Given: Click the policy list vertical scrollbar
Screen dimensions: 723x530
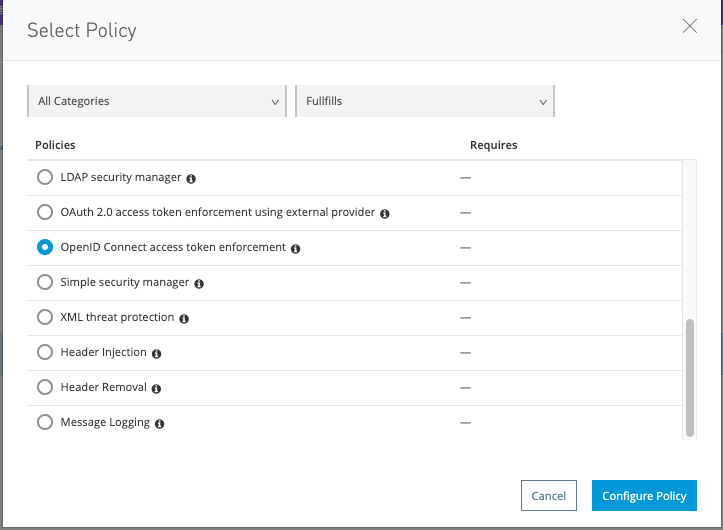Looking at the screenshot, I should click(689, 378).
